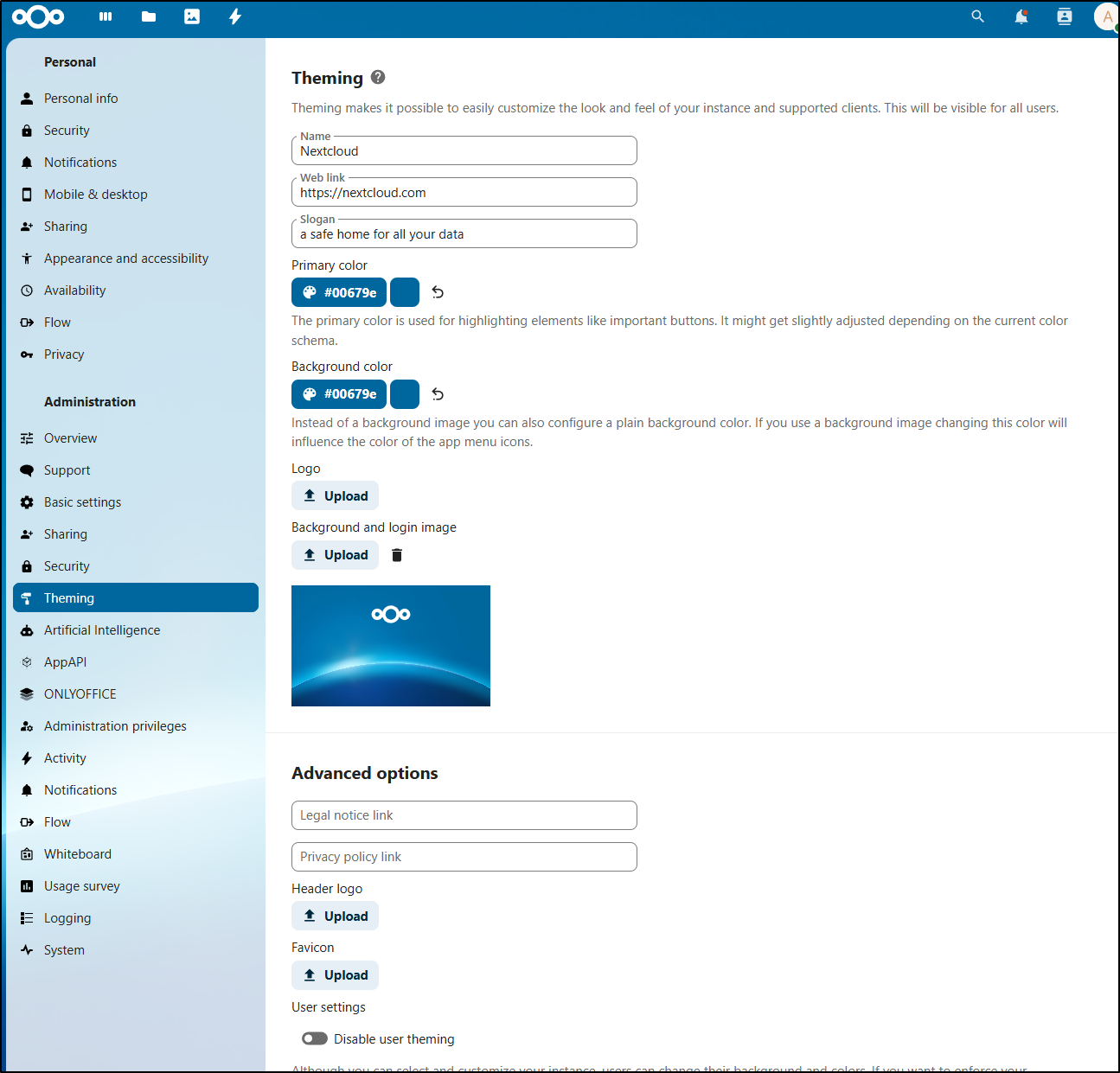
Task: Open the notifications bell in header
Action: point(1021,16)
